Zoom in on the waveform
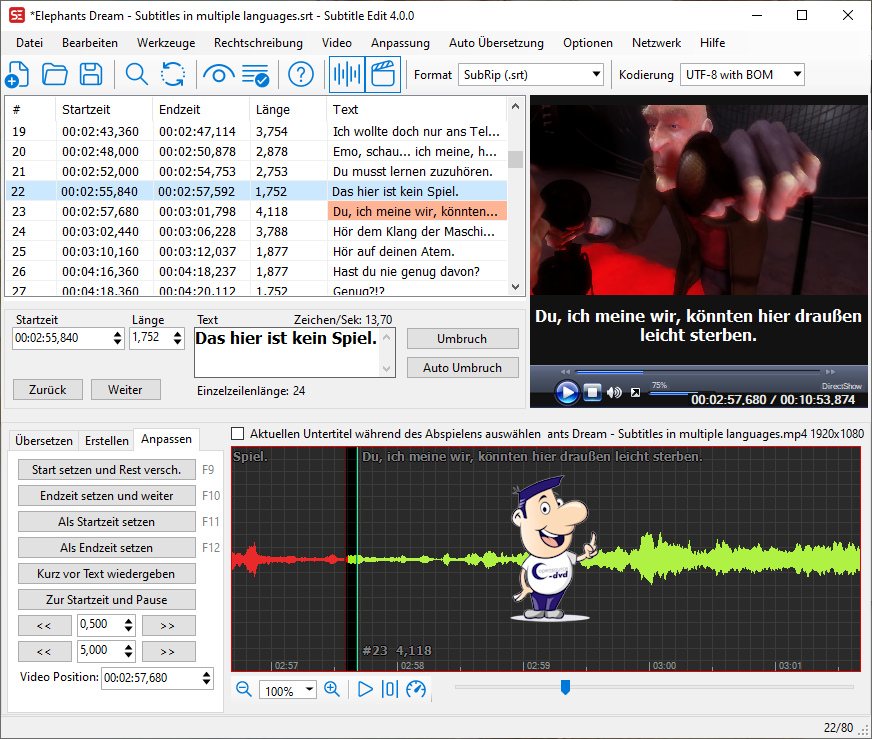 pyautogui.click(x=332, y=689)
